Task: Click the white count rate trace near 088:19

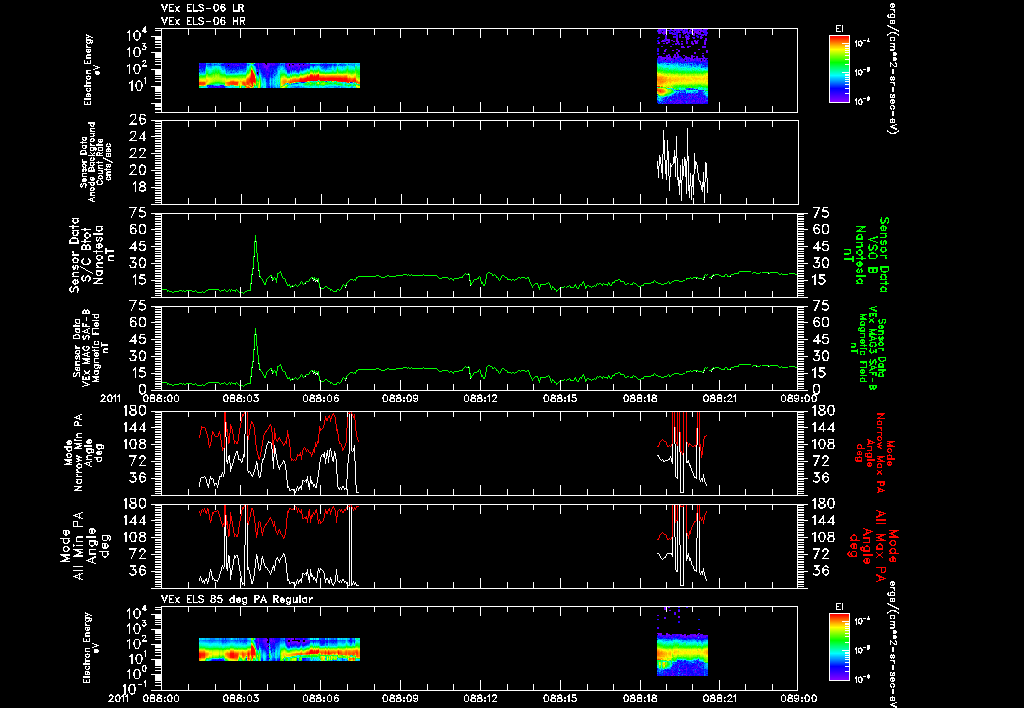Action: (x=682, y=165)
